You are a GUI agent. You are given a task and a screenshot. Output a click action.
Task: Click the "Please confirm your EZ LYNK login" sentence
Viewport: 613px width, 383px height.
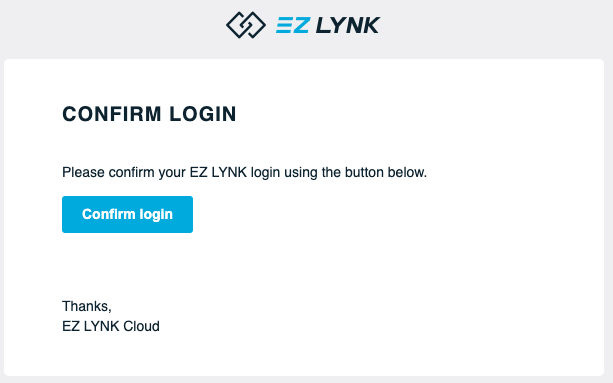click(245, 172)
